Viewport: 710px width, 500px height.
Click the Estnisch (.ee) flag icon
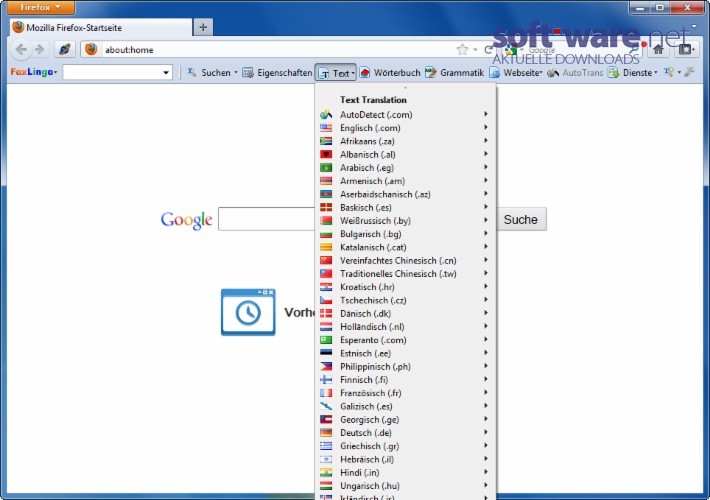[x=326, y=353]
